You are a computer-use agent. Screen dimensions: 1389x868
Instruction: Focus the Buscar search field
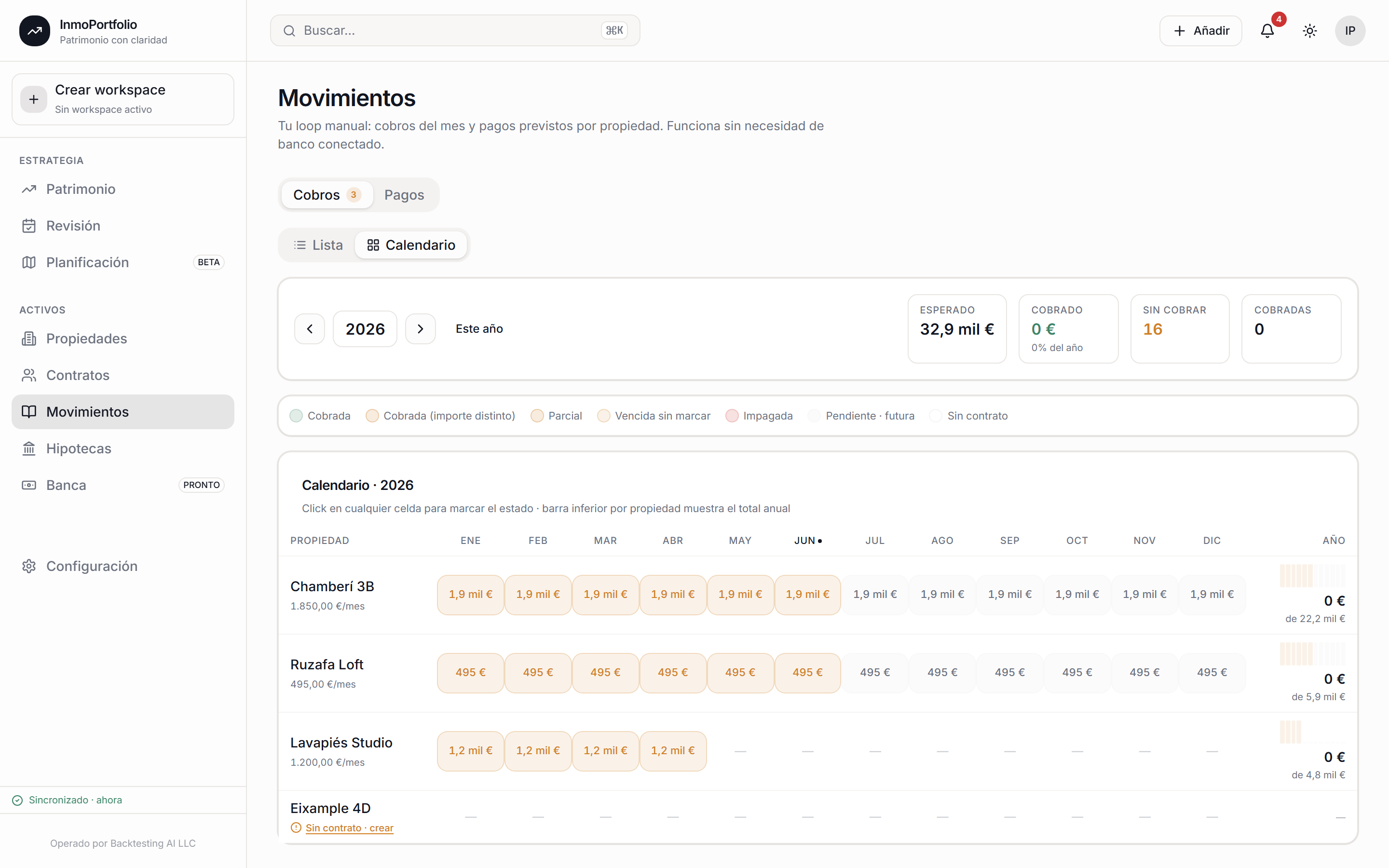pos(455,30)
